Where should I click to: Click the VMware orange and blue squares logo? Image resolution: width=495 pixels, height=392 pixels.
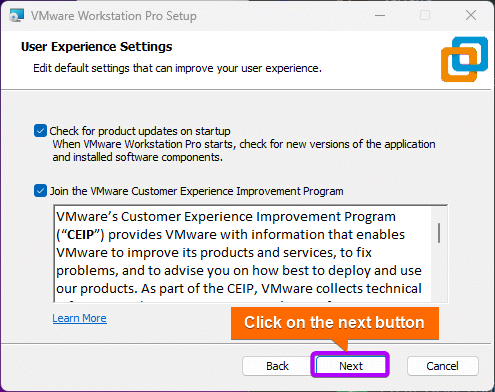pos(464,59)
